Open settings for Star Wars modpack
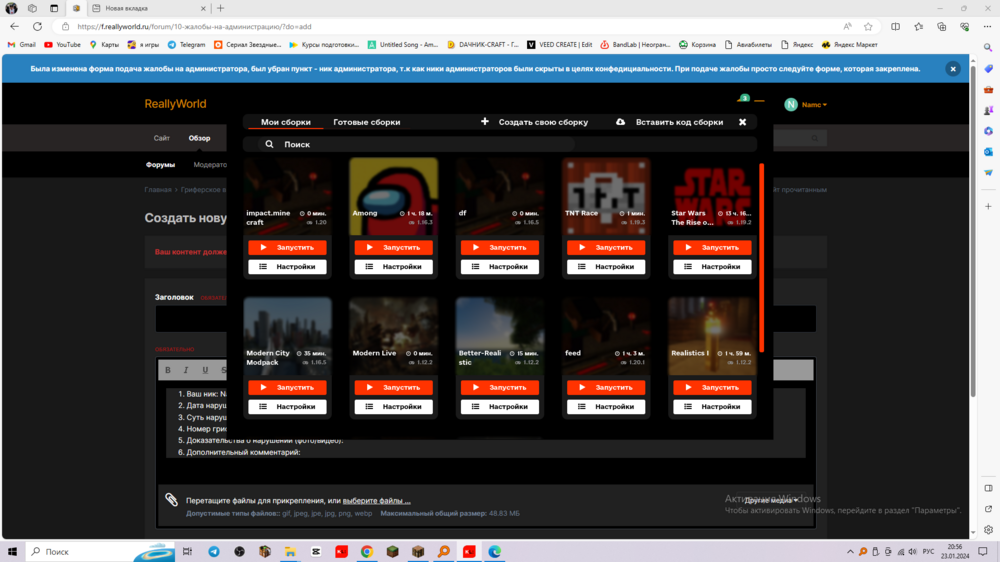Screen dimensions: 1000x562 coord(712,267)
